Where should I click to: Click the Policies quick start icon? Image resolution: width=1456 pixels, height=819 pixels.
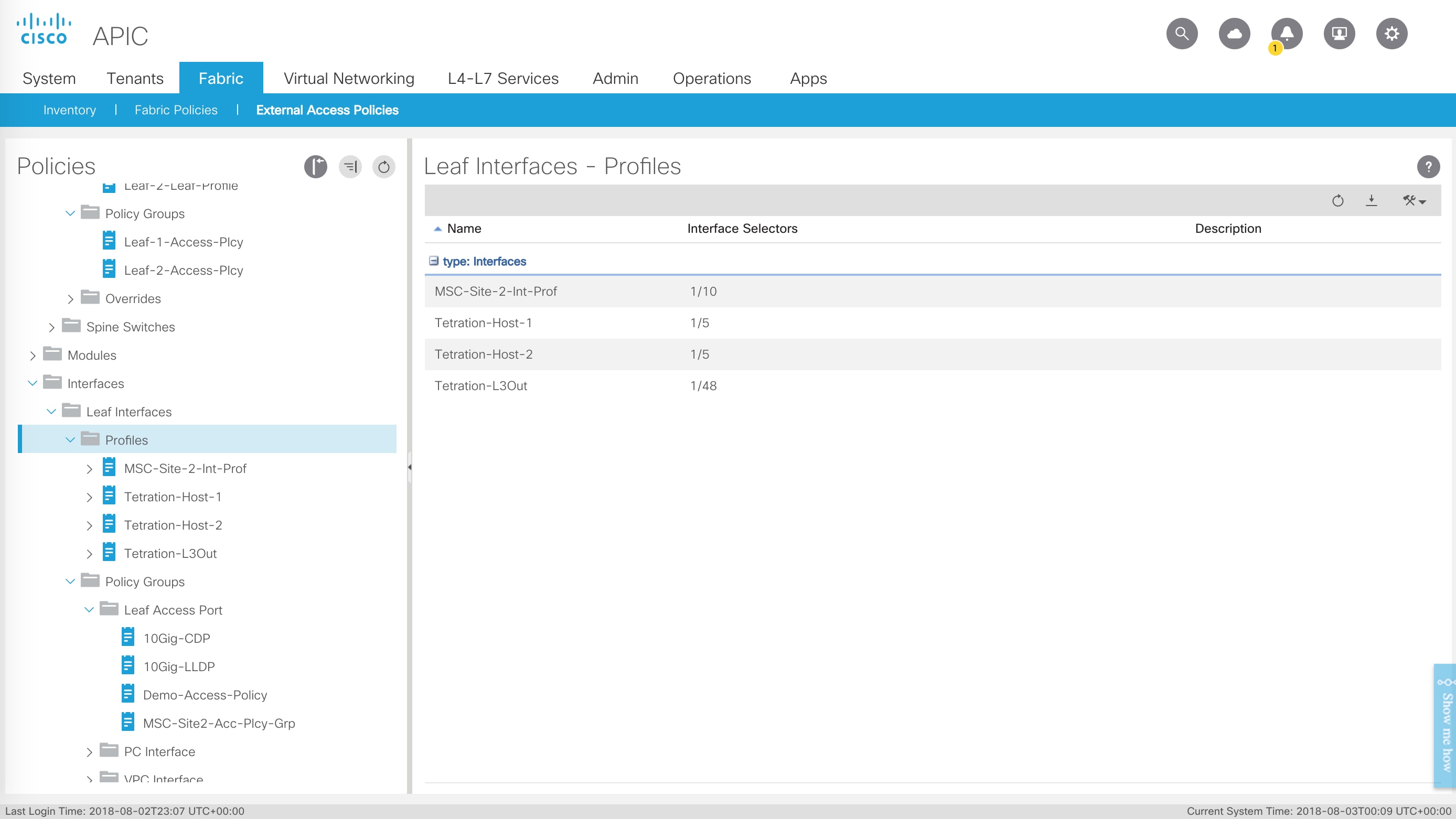[x=315, y=167]
